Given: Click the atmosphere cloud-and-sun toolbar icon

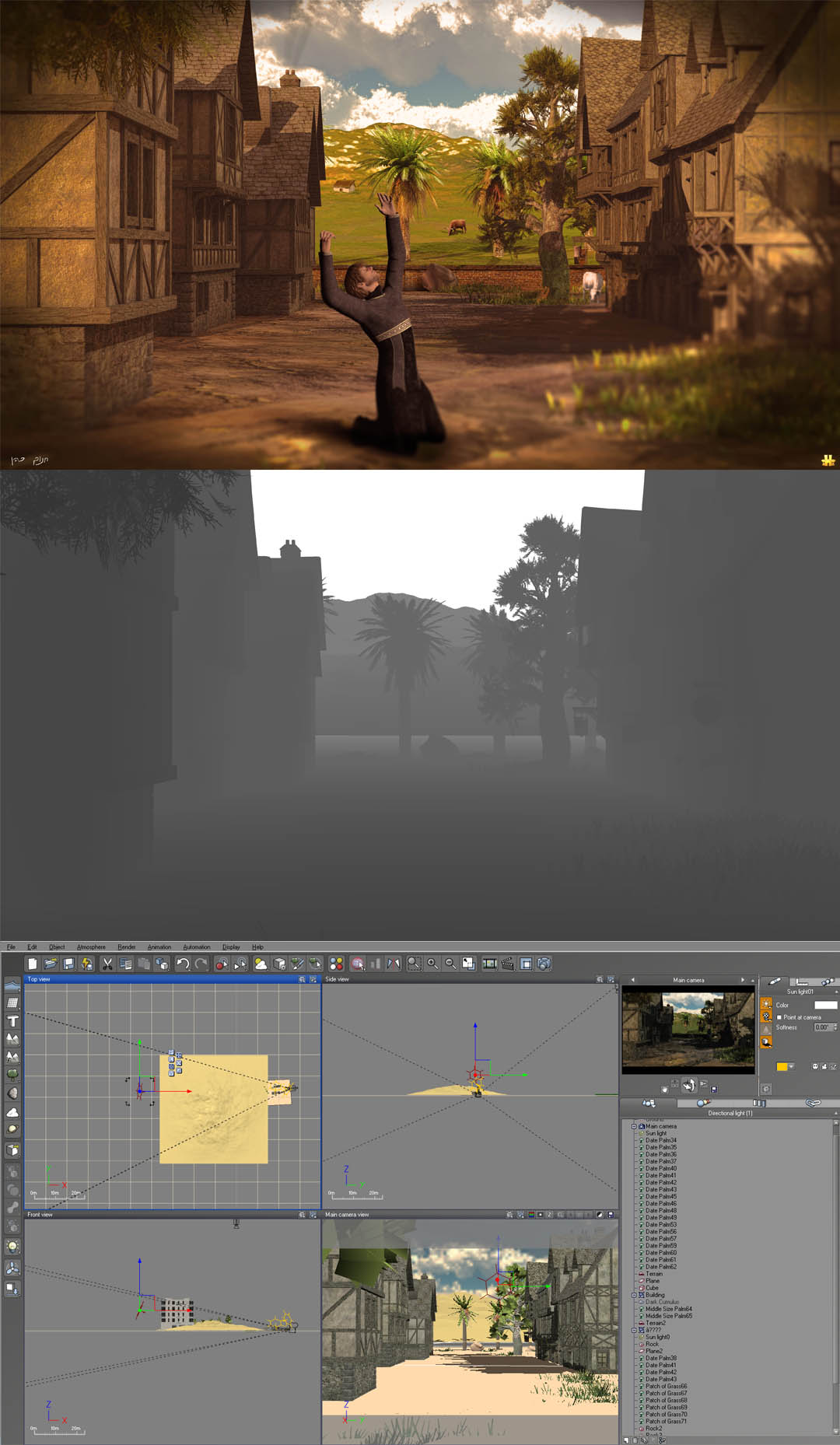Looking at the screenshot, I should point(261,964).
